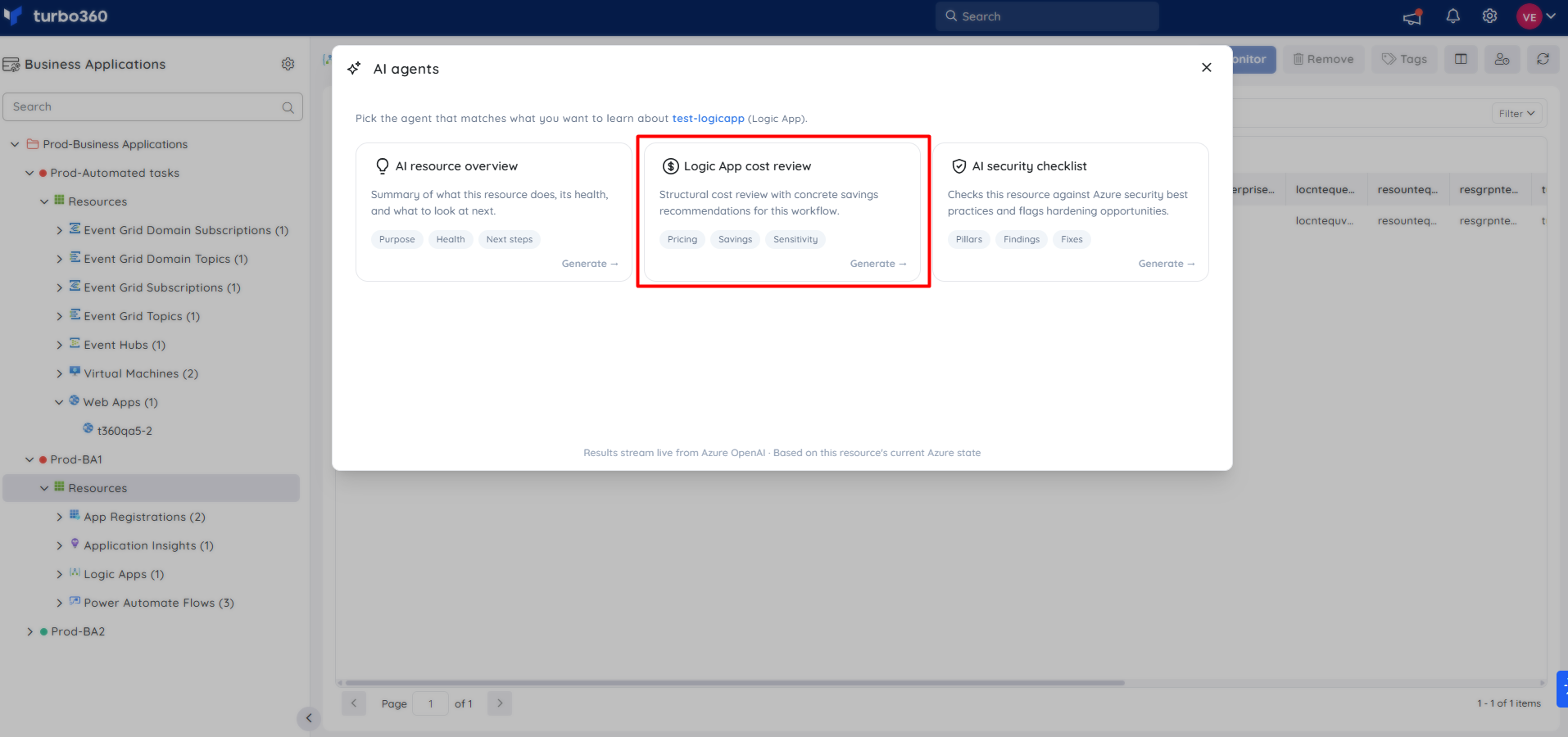Open the test-logicapp link

(708, 119)
